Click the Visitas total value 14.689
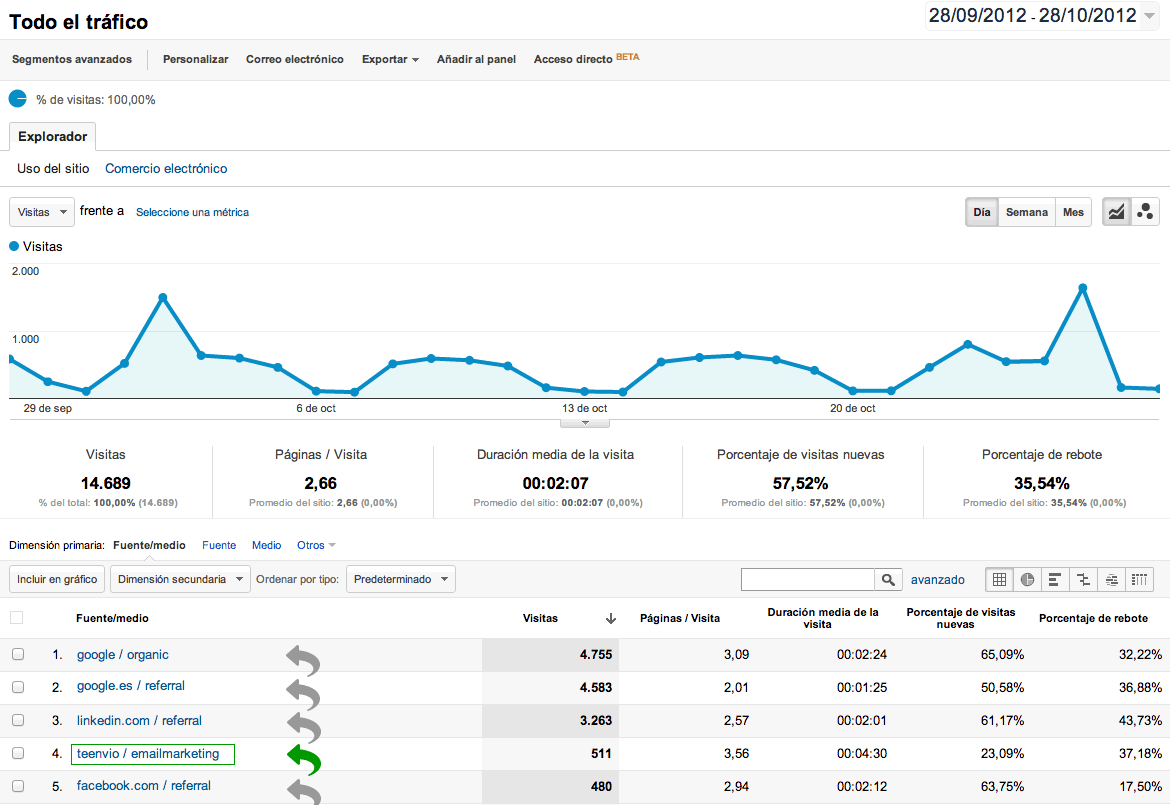 click(106, 483)
